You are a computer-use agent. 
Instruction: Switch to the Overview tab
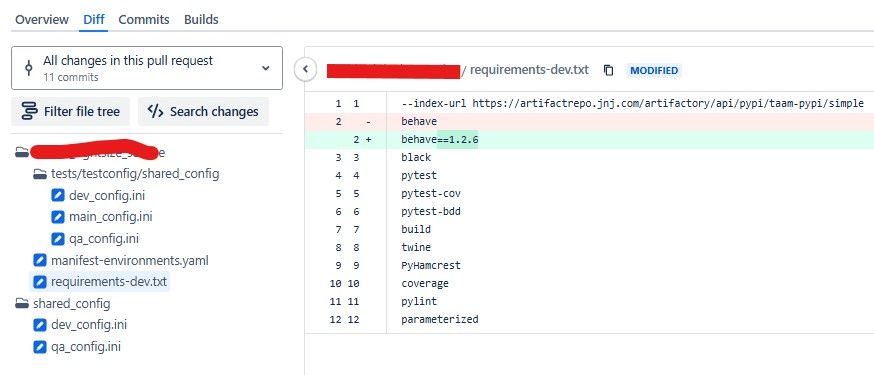click(42, 20)
